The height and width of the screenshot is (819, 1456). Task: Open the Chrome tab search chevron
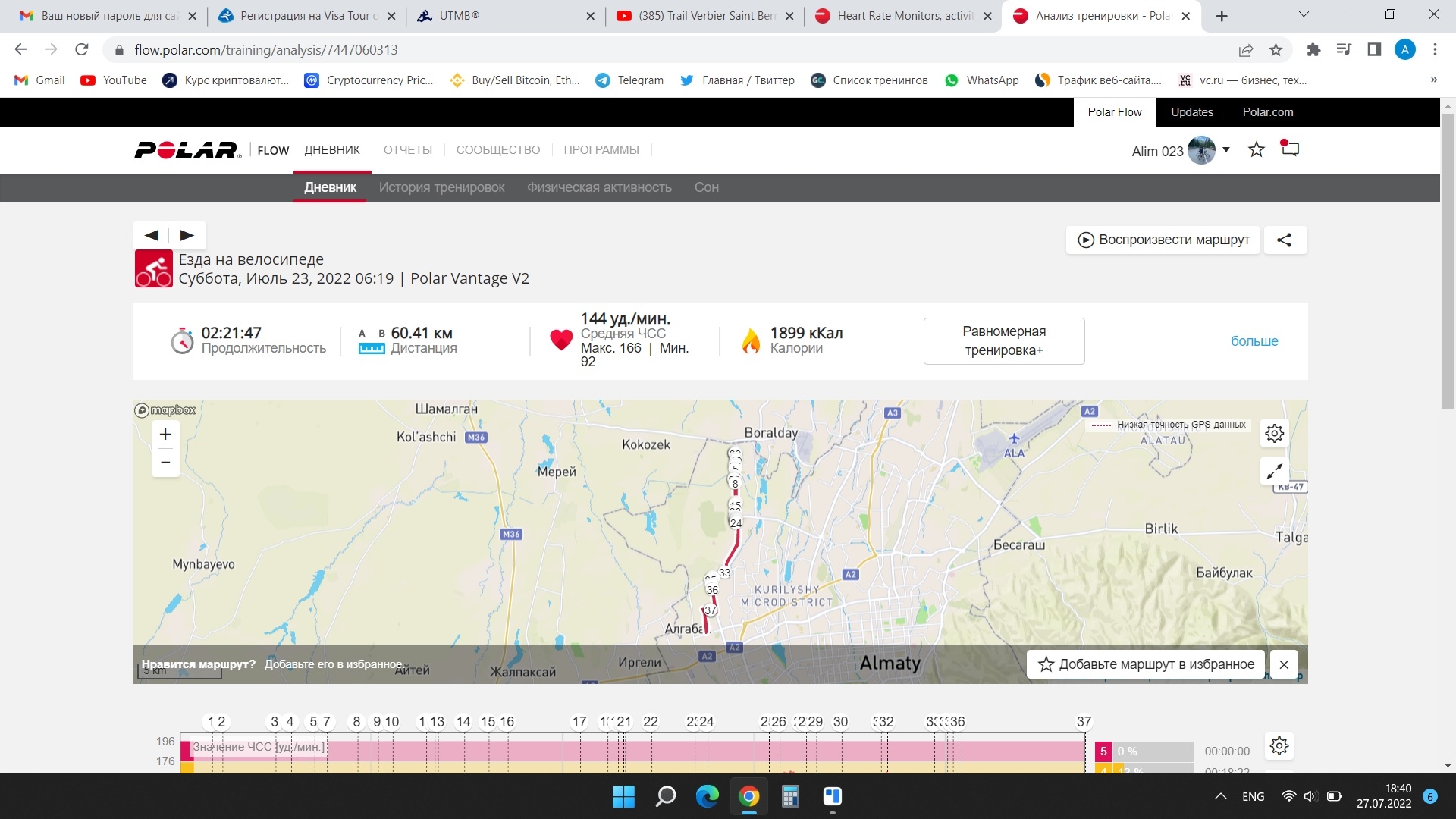1304,15
